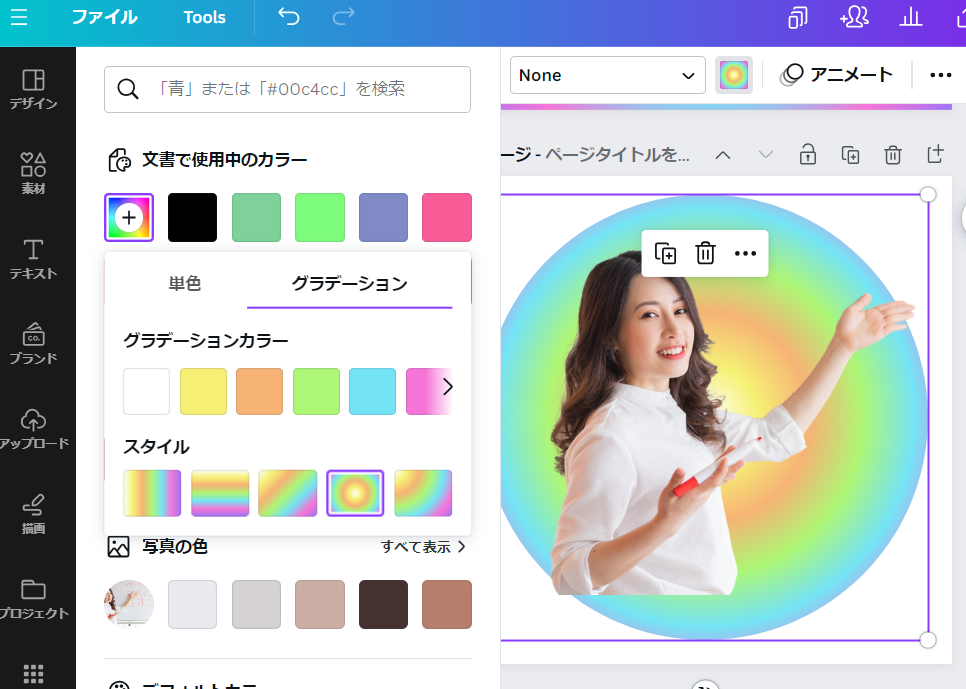
Task: Edit the yellow gradient color stop
Action: tap(203, 391)
